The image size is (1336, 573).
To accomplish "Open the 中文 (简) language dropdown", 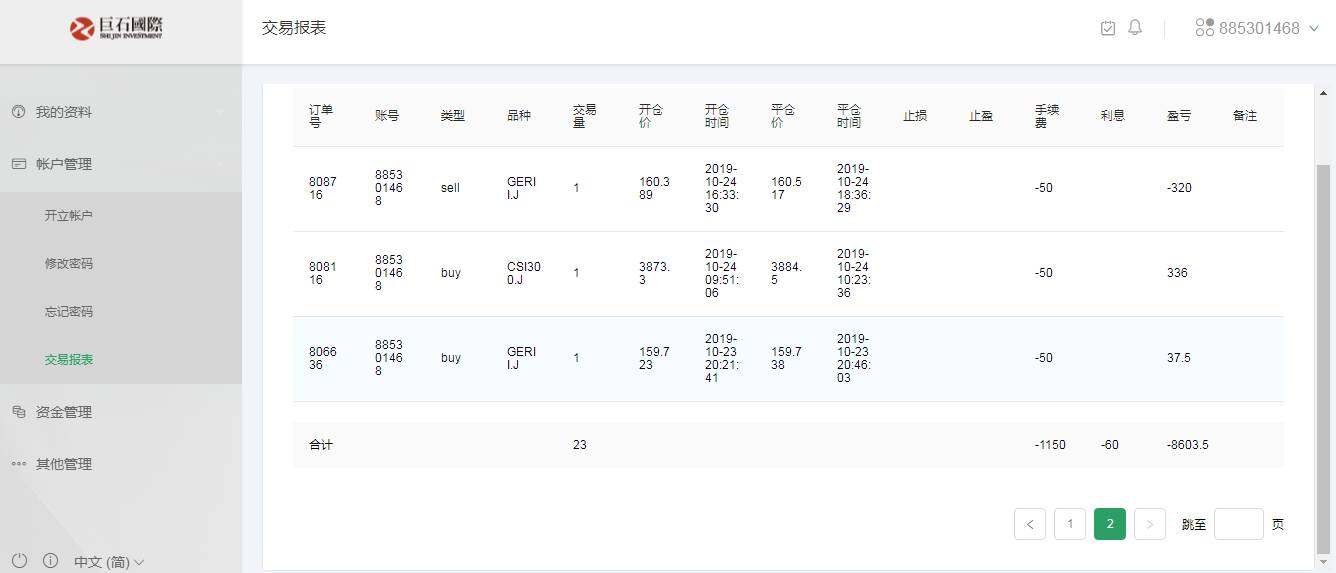I will click(109, 562).
